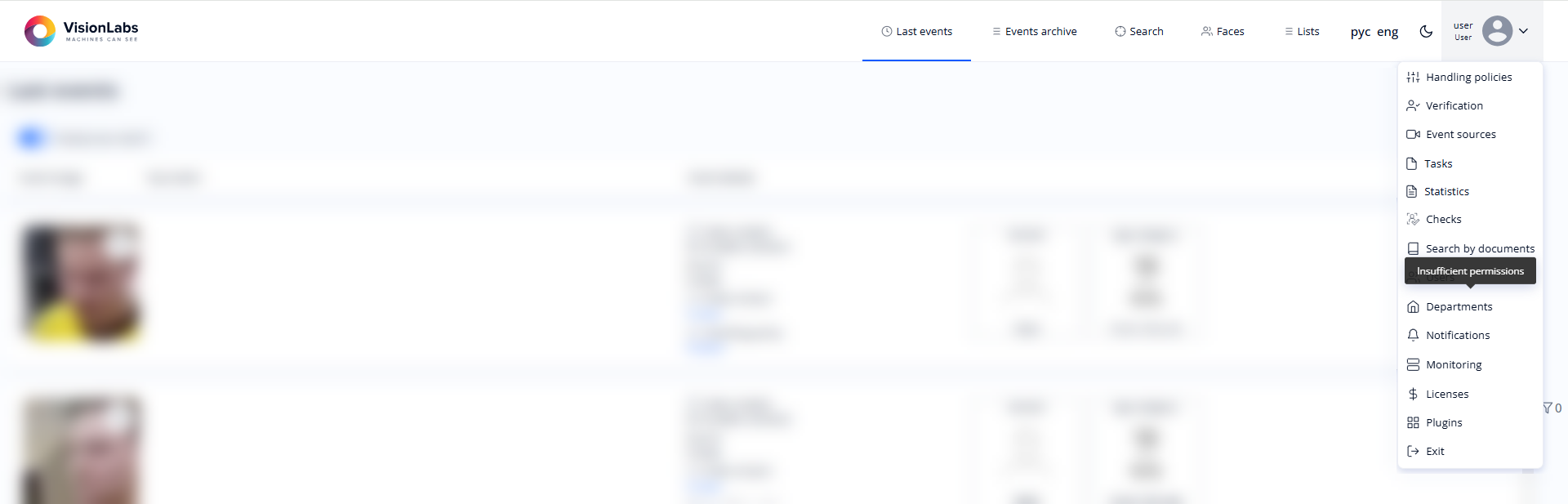Switch to the Events archive tab
The height and width of the screenshot is (504, 1568).
pyautogui.click(x=1034, y=31)
